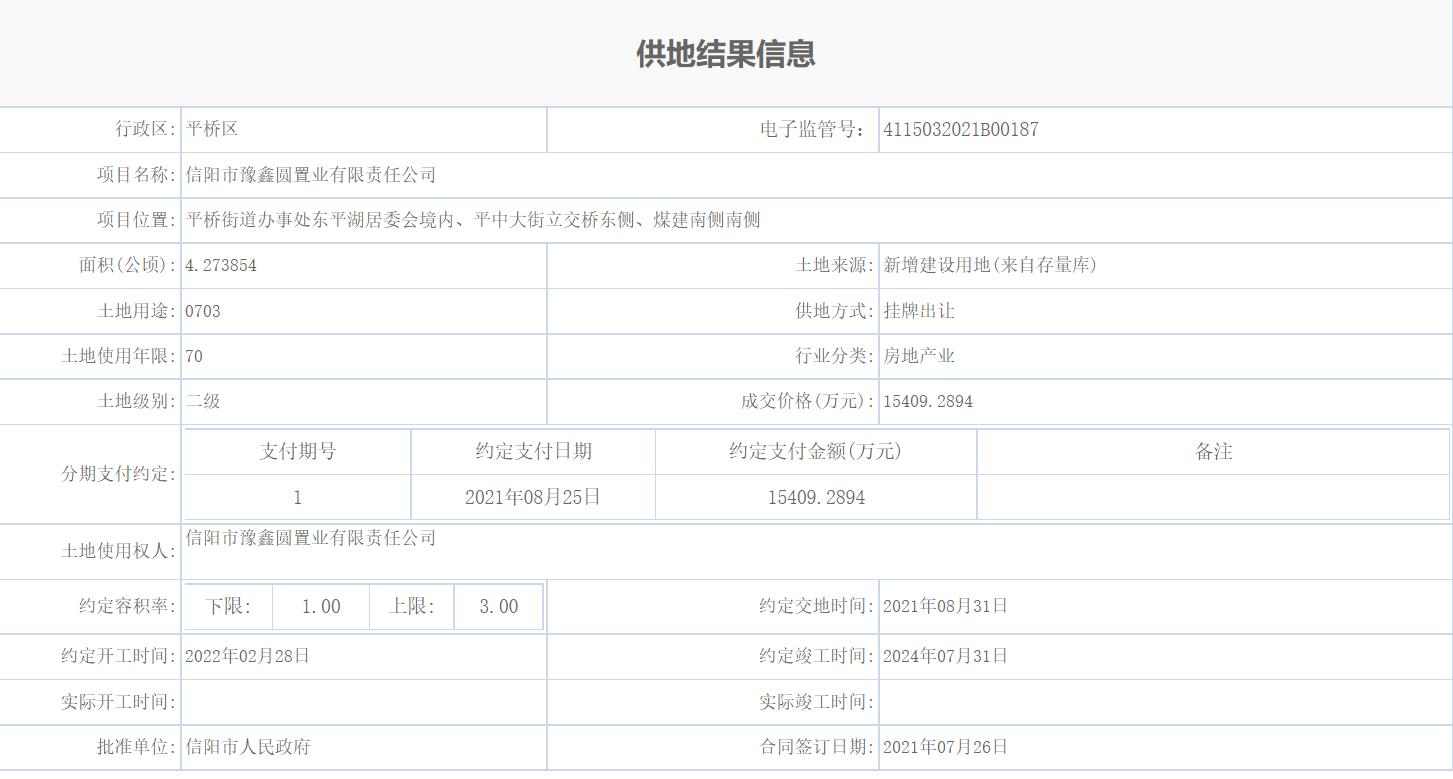Select the payment date 2021年08月25日

pos(532,496)
